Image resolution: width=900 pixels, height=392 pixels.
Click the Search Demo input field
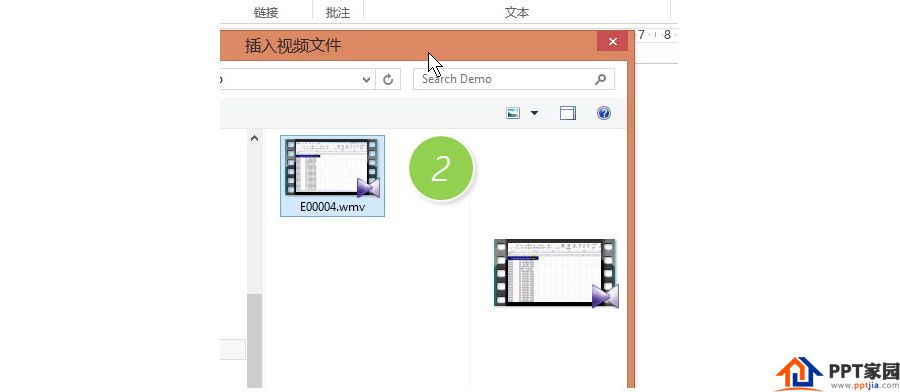(514, 79)
